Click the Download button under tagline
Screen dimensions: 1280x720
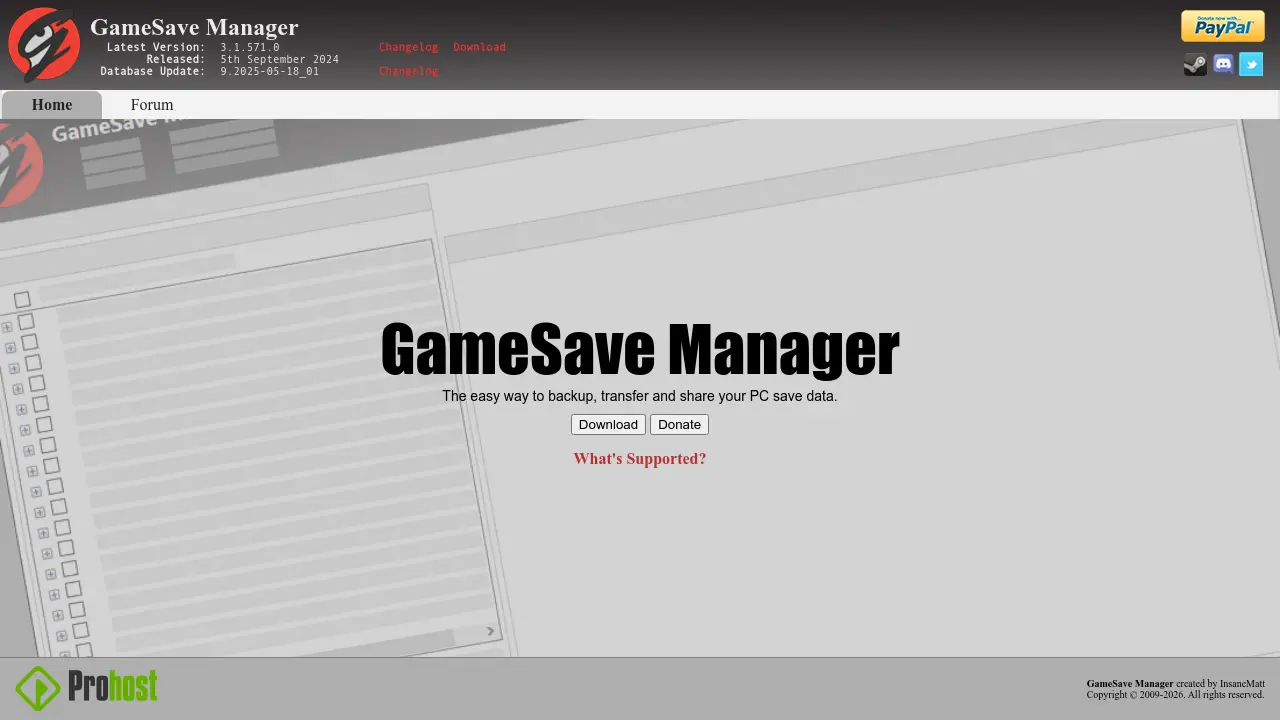608,425
